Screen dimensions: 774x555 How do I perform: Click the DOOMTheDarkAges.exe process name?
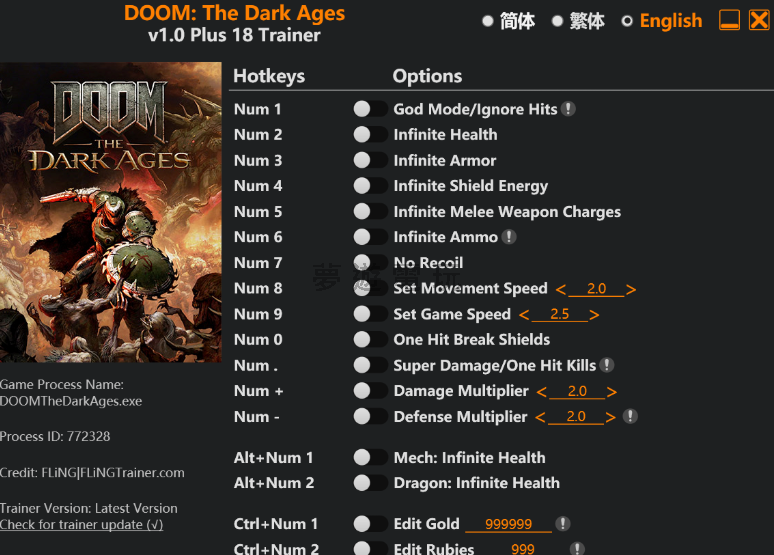(71, 401)
